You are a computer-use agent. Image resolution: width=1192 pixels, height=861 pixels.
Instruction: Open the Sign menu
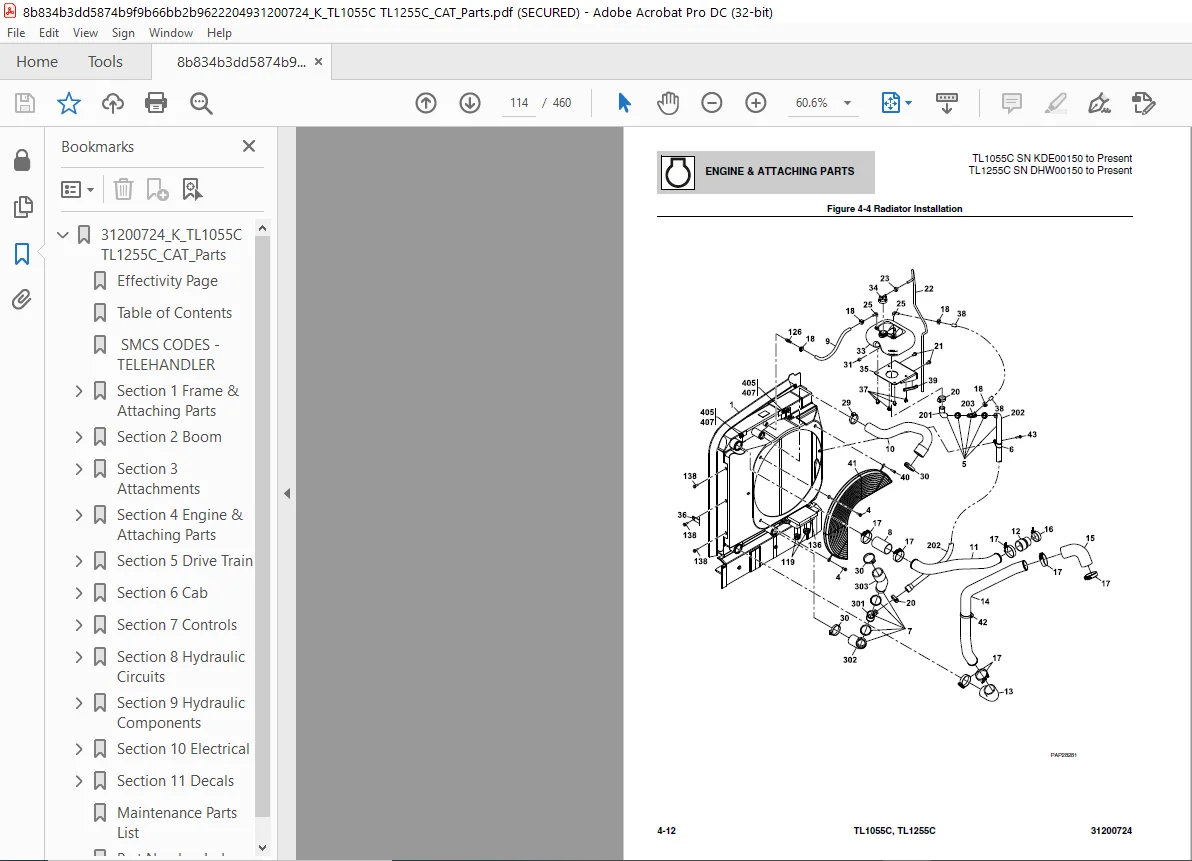[123, 33]
